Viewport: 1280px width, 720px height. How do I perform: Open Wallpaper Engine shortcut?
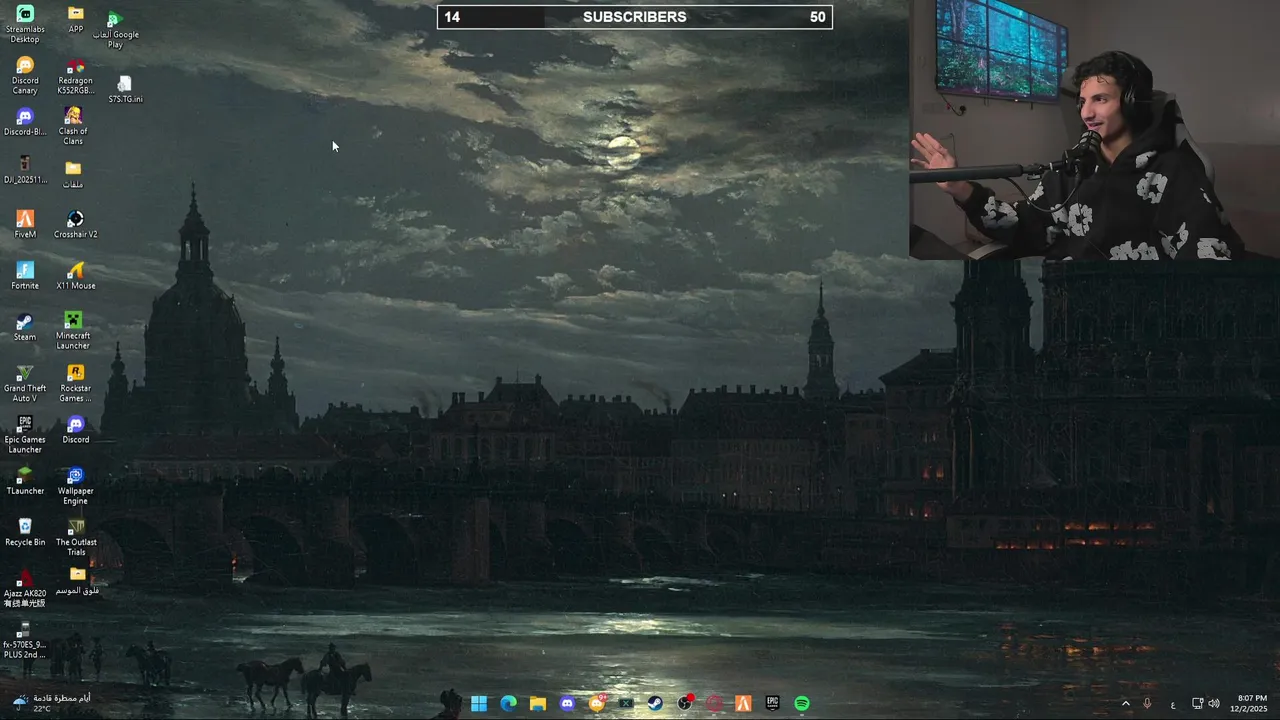[75, 485]
